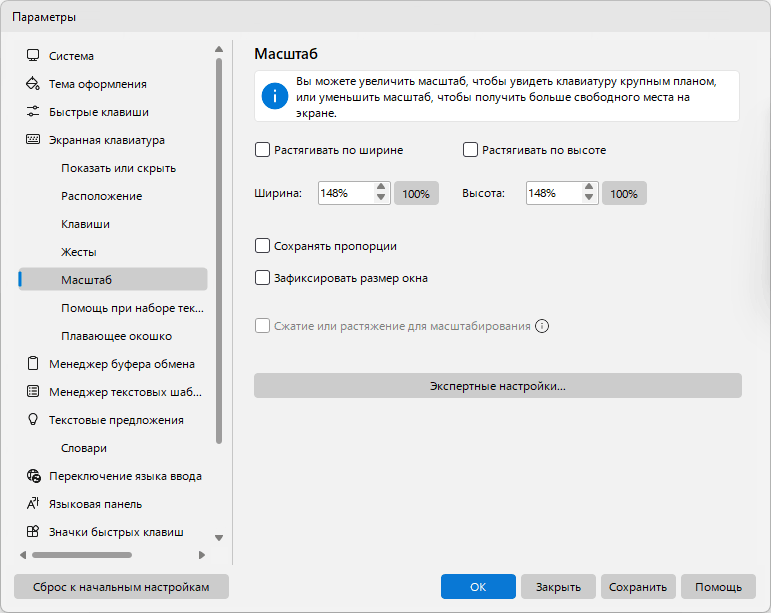This screenshot has width=771, height=613.
Task: Open Показать или скрыть settings page
Action: [x=113, y=168]
